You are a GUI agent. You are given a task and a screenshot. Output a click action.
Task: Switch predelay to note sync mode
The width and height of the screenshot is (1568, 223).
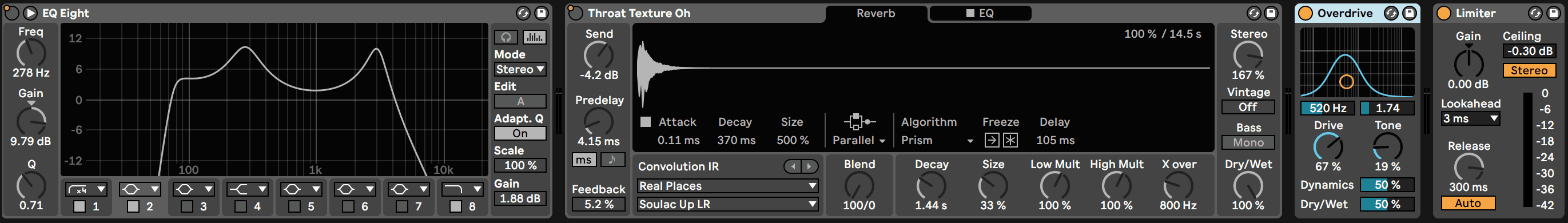point(613,160)
